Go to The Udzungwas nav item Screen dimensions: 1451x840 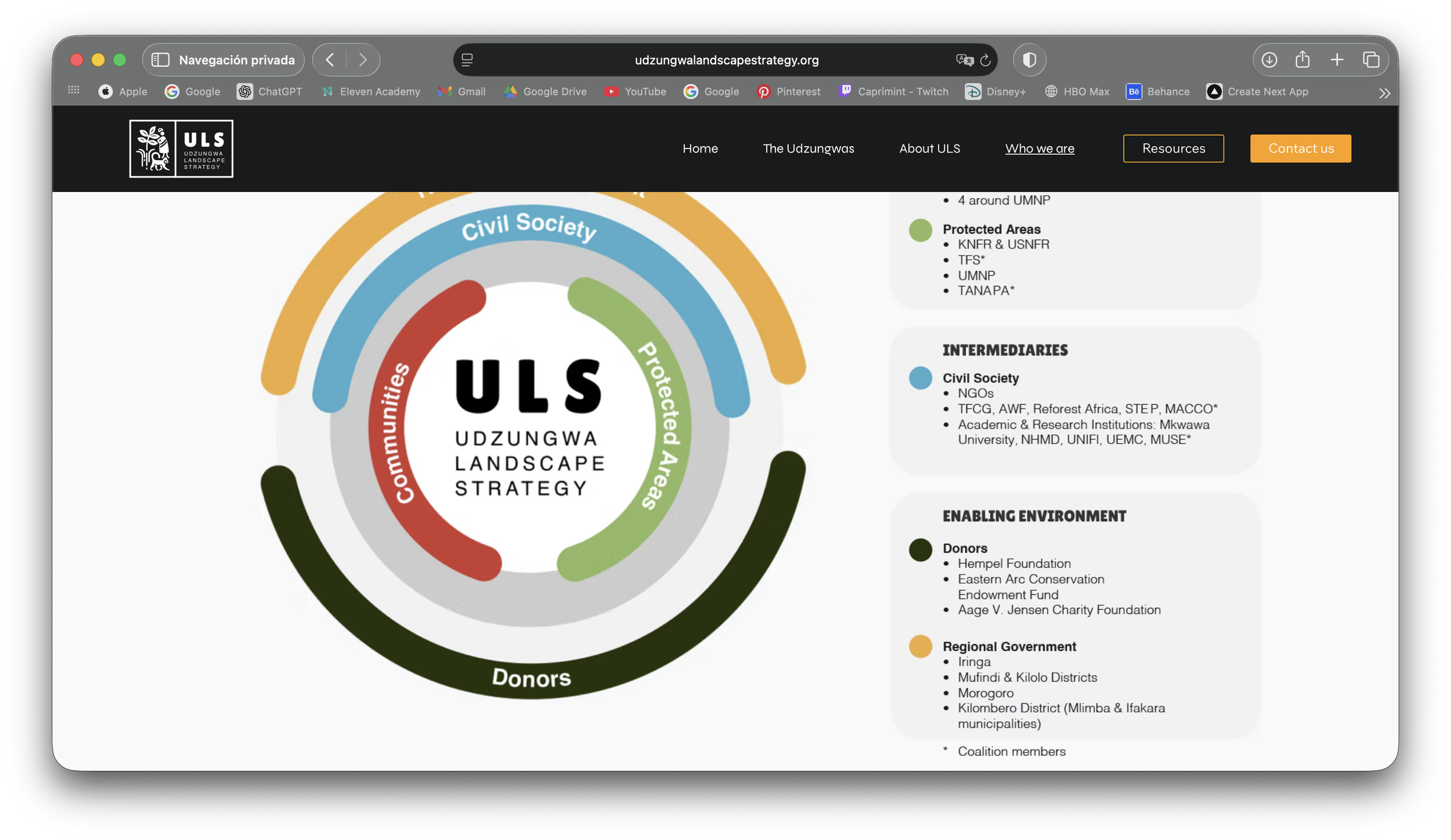tap(808, 149)
